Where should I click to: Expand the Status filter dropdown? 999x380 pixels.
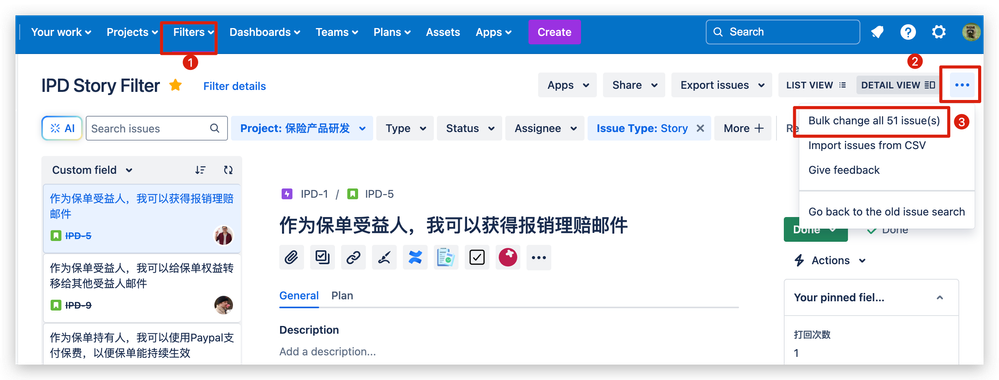470,128
